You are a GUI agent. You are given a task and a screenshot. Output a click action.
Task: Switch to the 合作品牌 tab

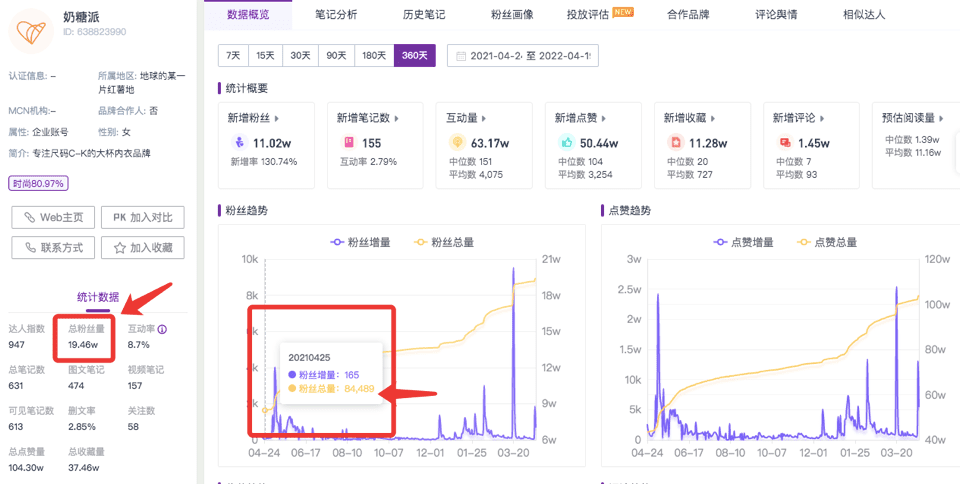(688, 15)
